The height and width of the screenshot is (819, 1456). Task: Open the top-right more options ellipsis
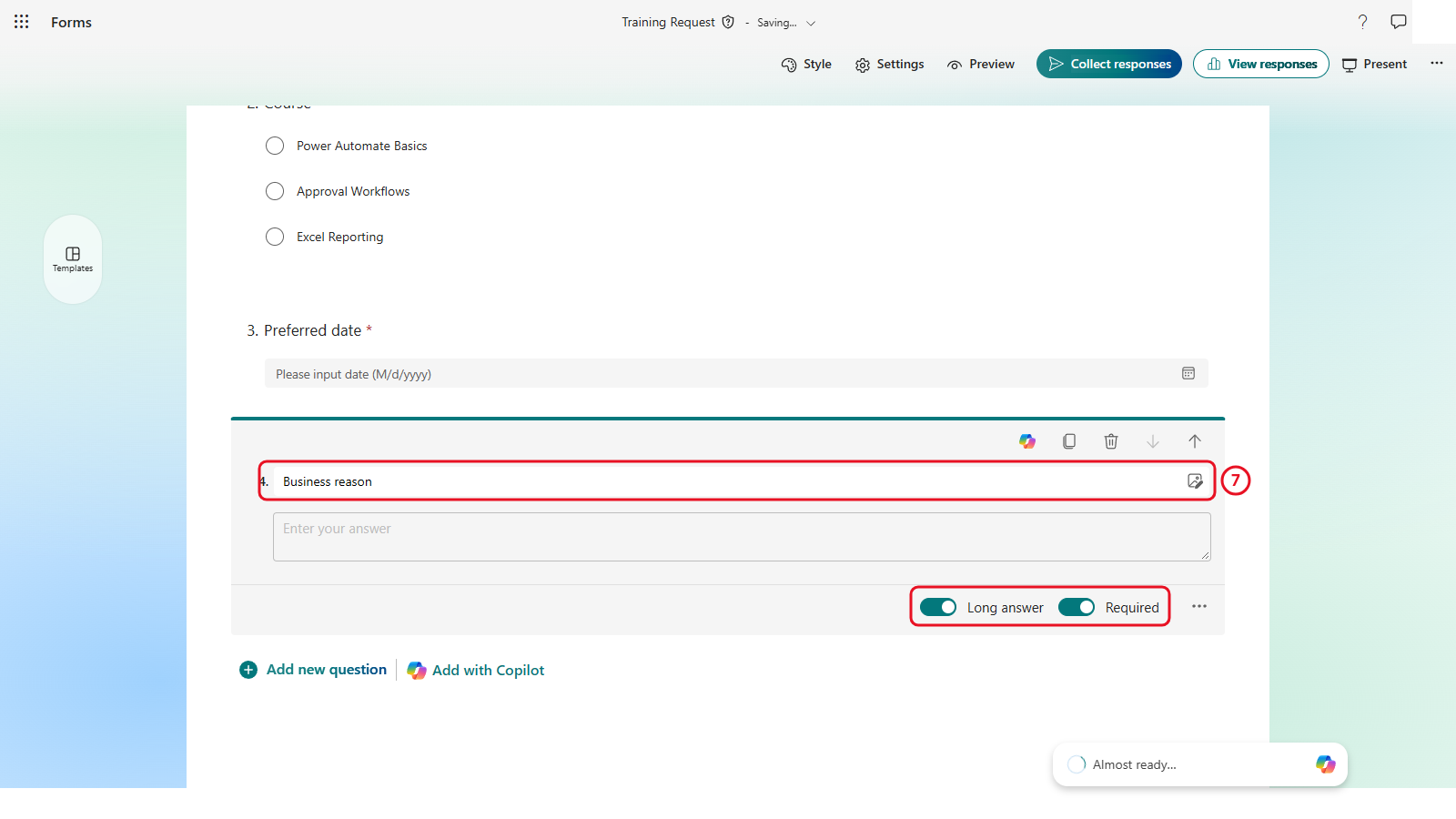pos(1437,63)
